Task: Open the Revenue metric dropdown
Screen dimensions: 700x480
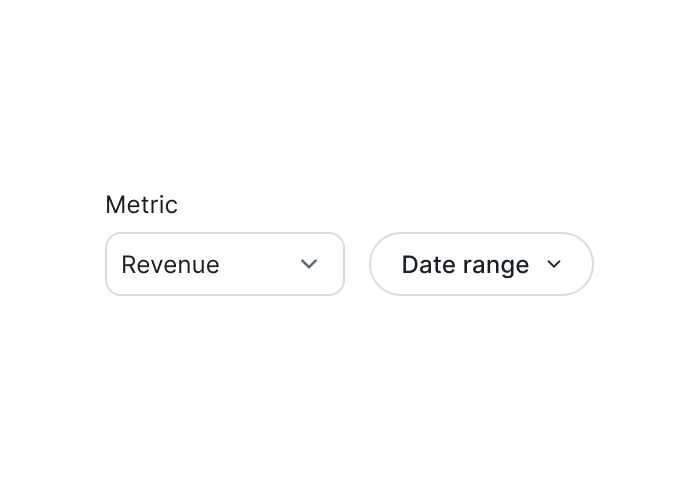Action: click(225, 264)
